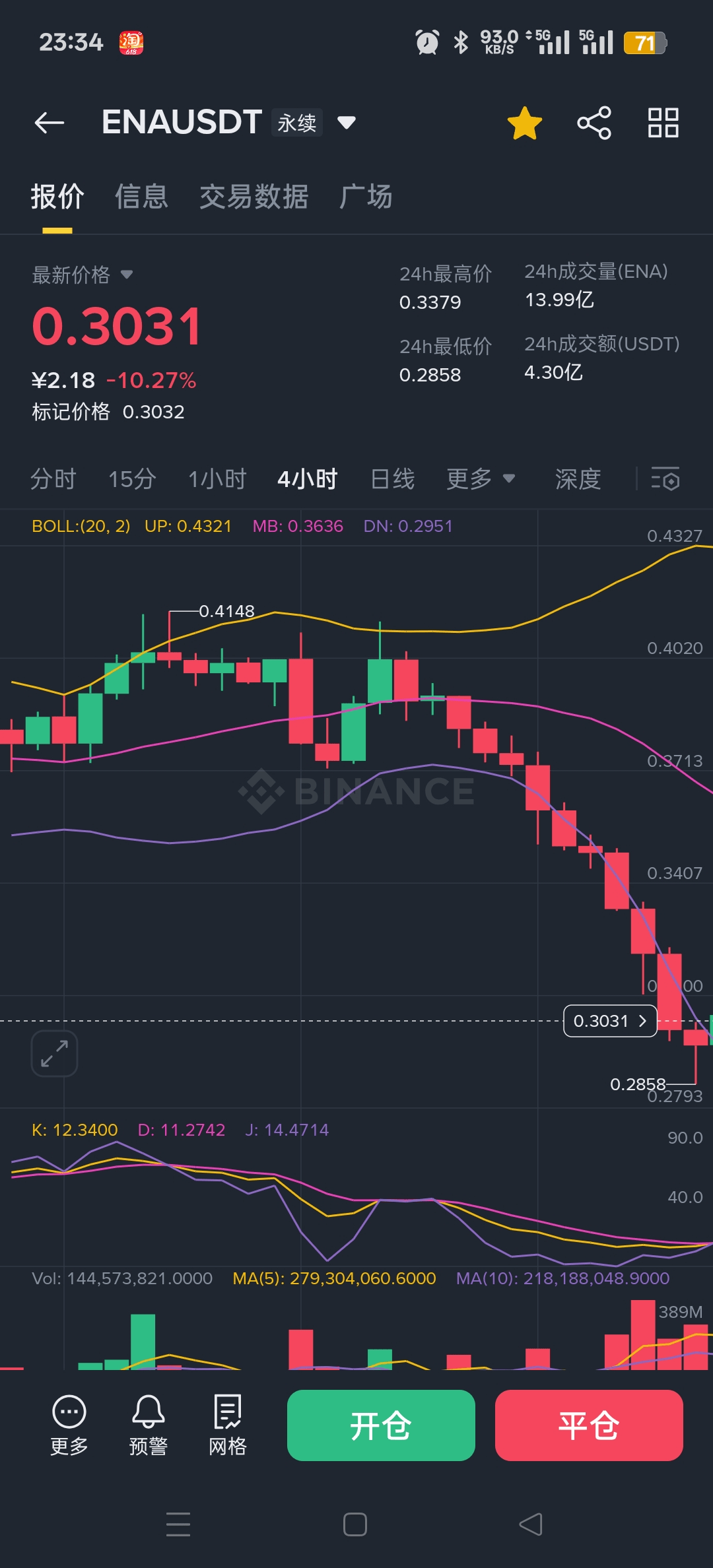Tap the D: 11.2742 KDJ label

[182, 1130]
